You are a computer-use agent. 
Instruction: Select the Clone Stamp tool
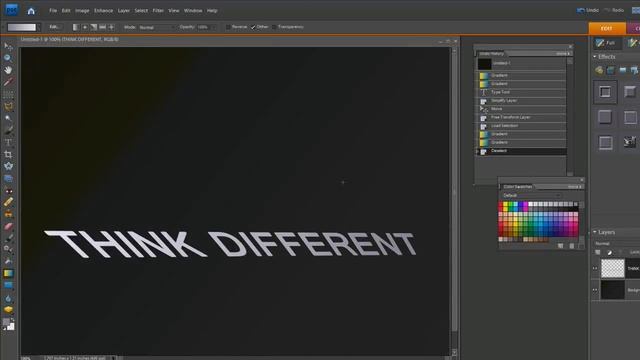click(x=8, y=214)
